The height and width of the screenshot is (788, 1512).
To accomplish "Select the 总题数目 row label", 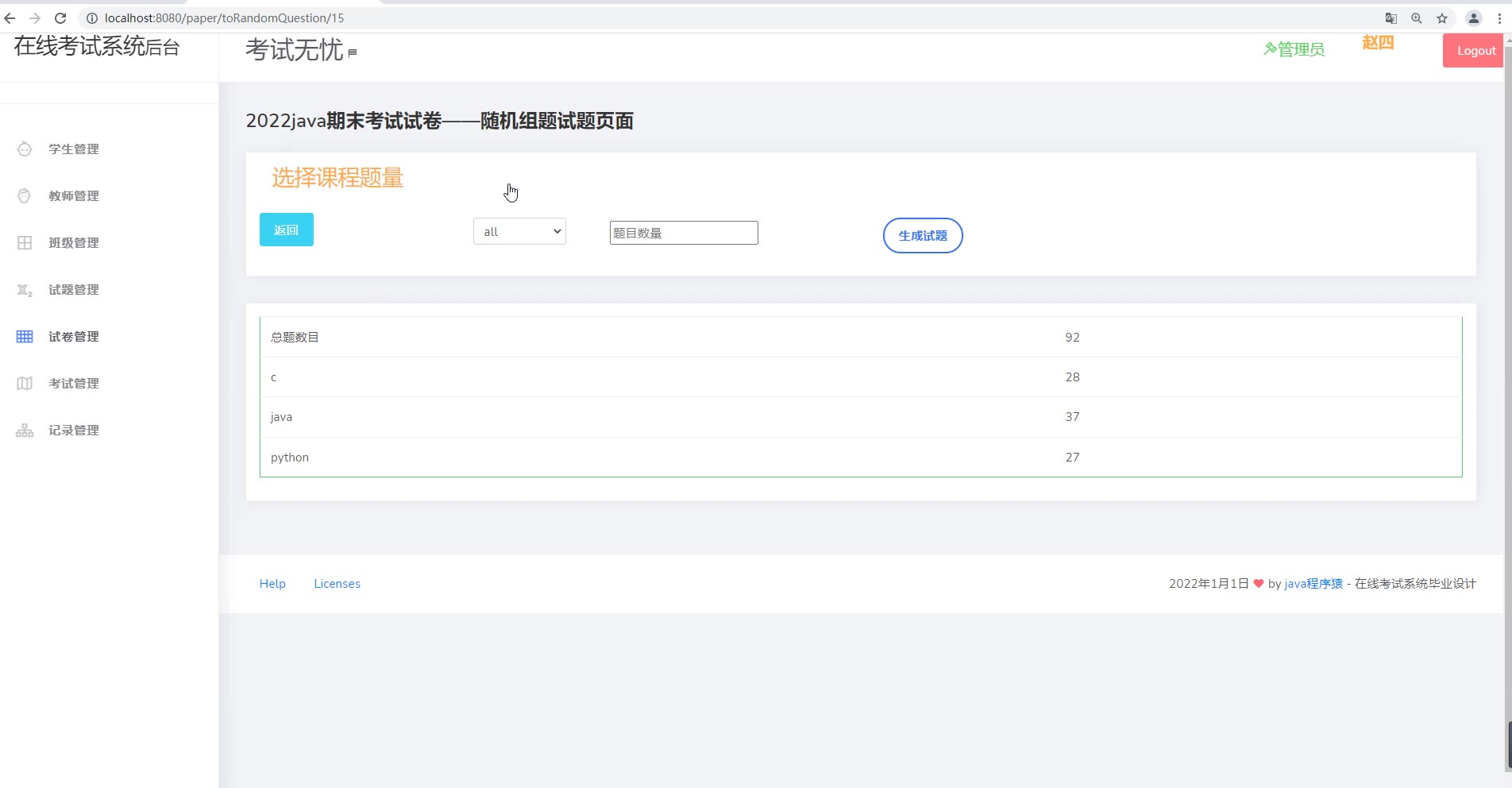I will (295, 337).
